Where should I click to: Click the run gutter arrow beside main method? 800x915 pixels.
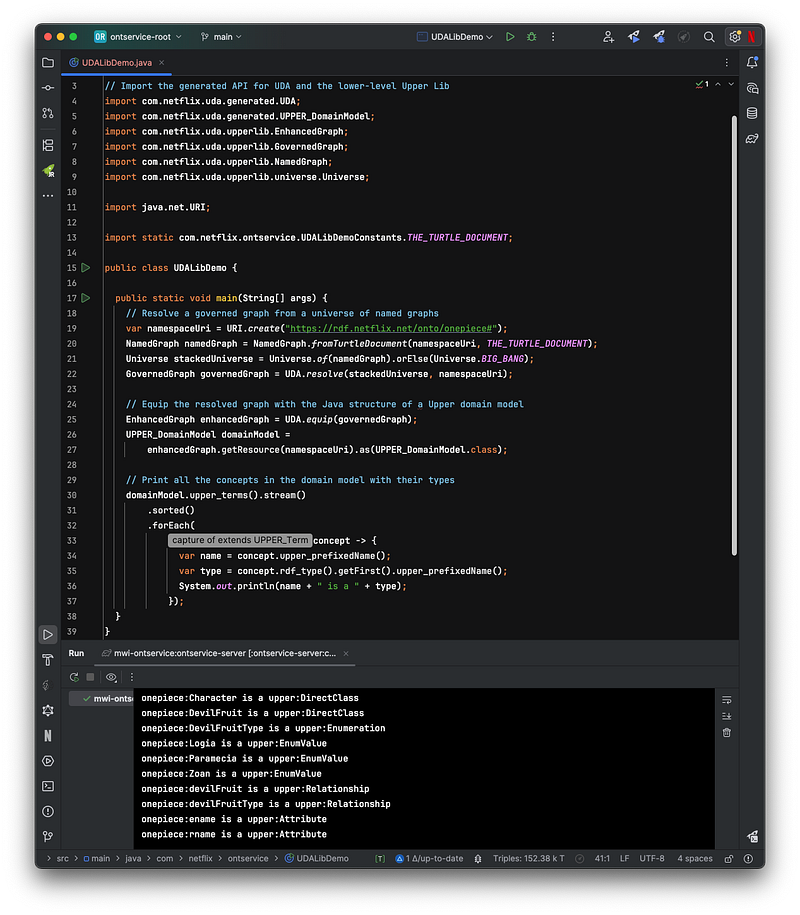86,298
